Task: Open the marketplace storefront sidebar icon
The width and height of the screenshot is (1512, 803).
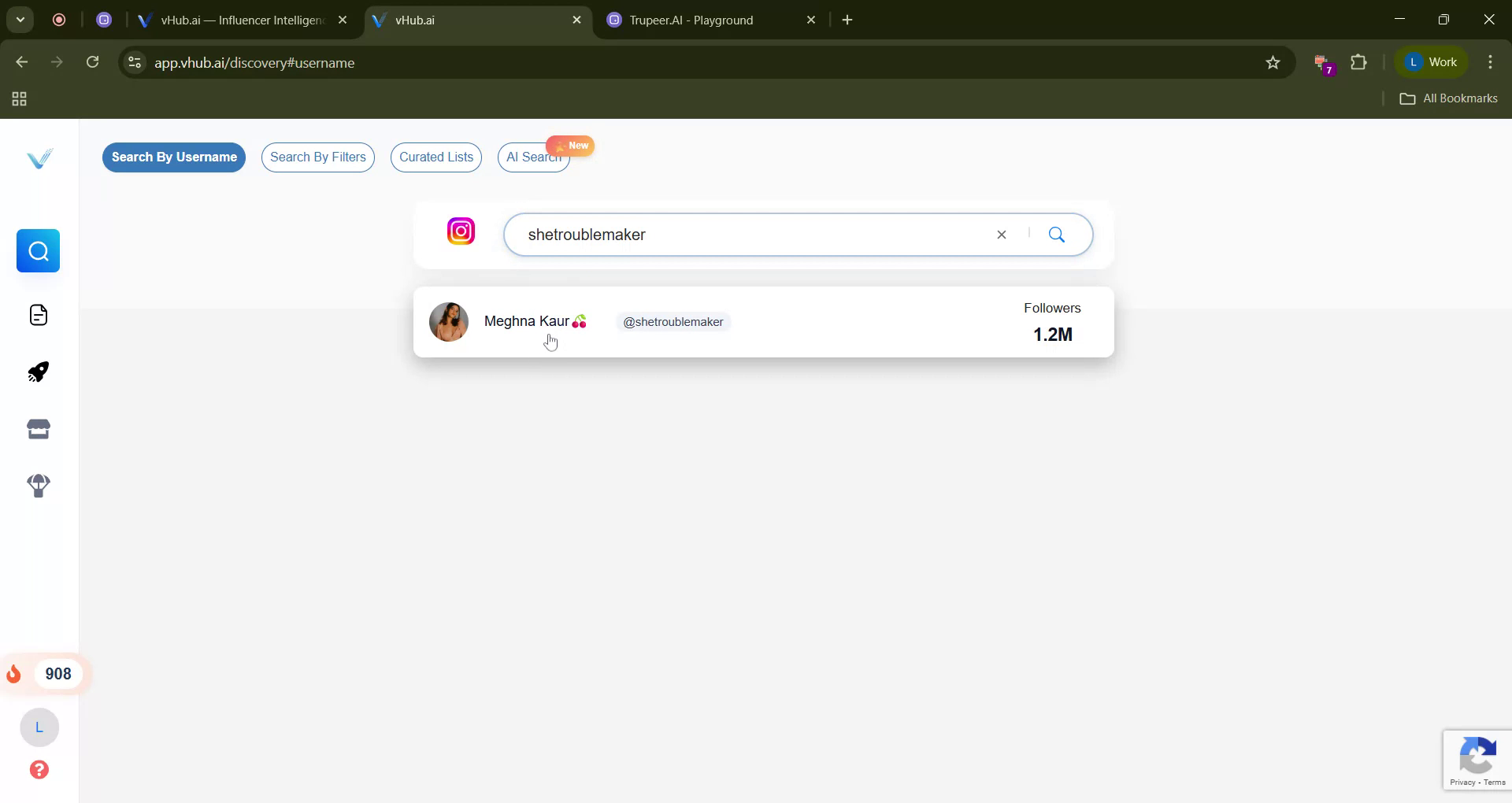Action: pos(38,428)
